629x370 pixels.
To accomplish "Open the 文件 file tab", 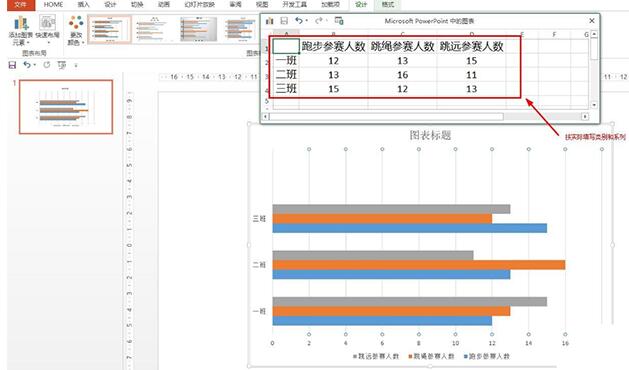I will (x=21, y=5).
